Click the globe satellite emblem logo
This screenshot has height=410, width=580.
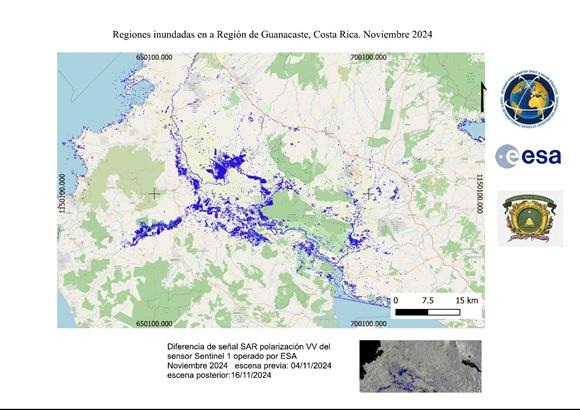click(530, 99)
